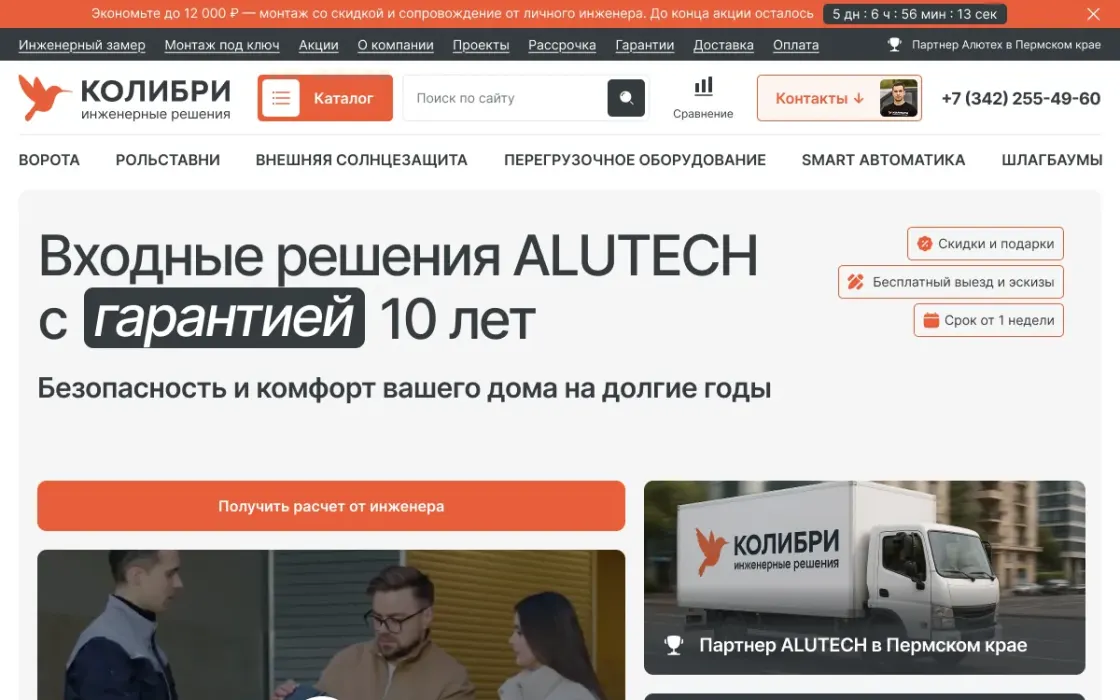The height and width of the screenshot is (700, 1120).
Task: Select РОЛЬСТАВНИ category
Action: 168,160
